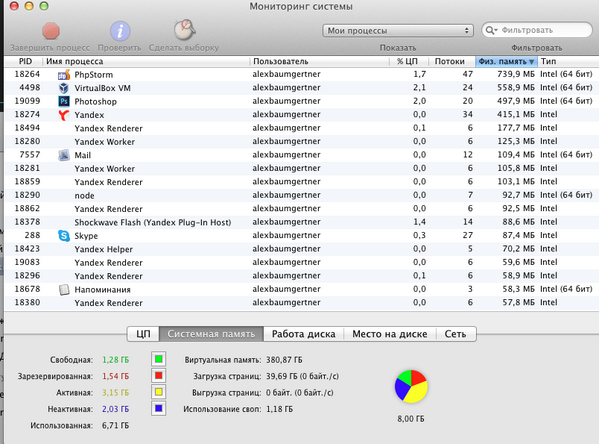Viewport: 599px width, 444px height.
Task: Select the red Yandex browser icon
Action: (x=64, y=115)
